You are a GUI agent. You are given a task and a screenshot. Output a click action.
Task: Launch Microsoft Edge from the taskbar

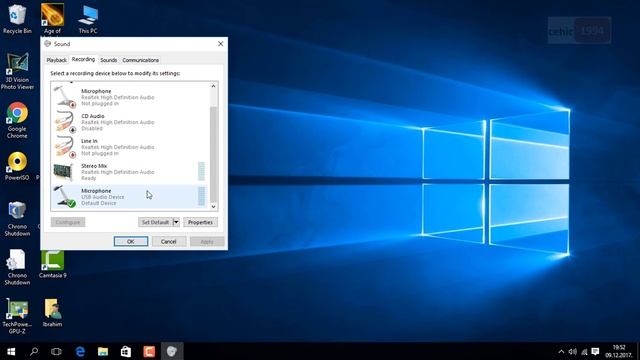(x=80, y=351)
